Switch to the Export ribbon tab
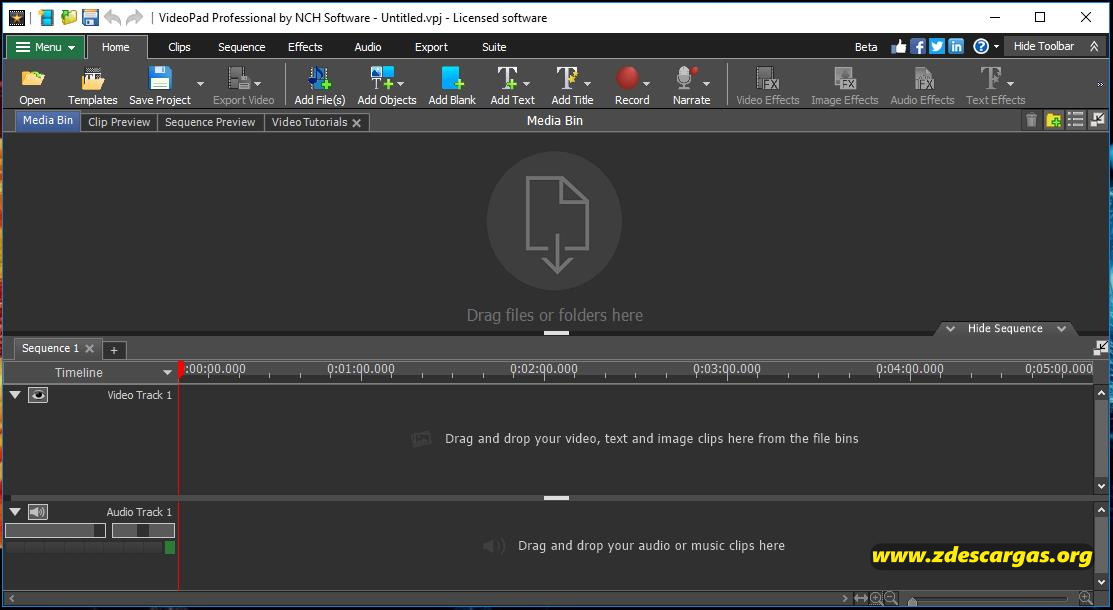The height and width of the screenshot is (610, 1113). (x=431, y=47)
